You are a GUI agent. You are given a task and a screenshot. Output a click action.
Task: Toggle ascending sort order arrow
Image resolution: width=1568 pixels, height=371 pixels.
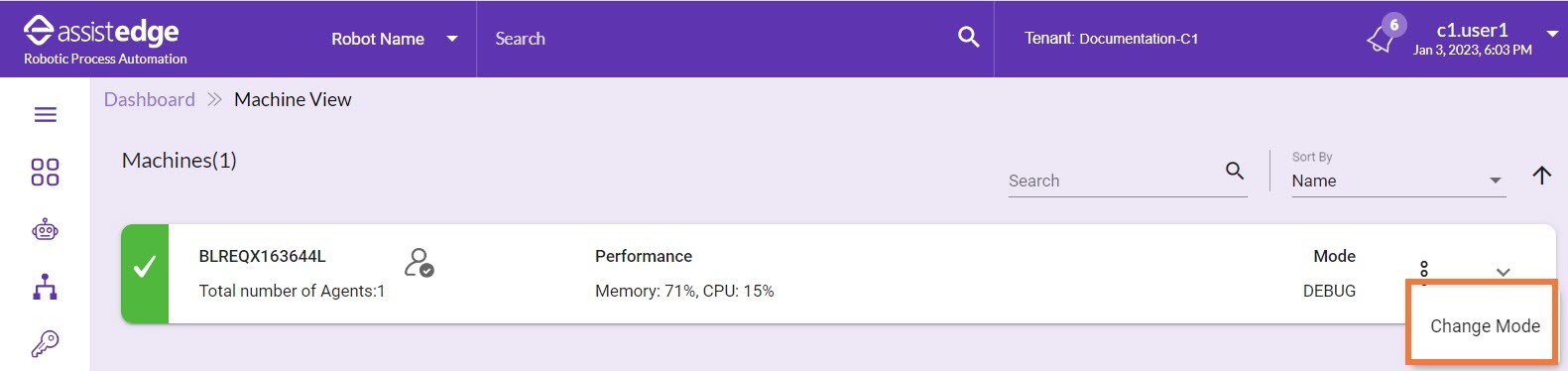point(1541,176)
